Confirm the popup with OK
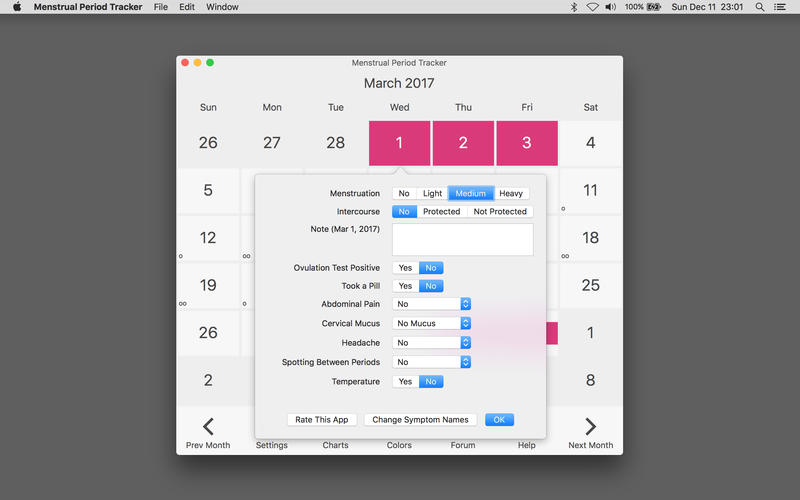800x500 pixels. (499, 420)
